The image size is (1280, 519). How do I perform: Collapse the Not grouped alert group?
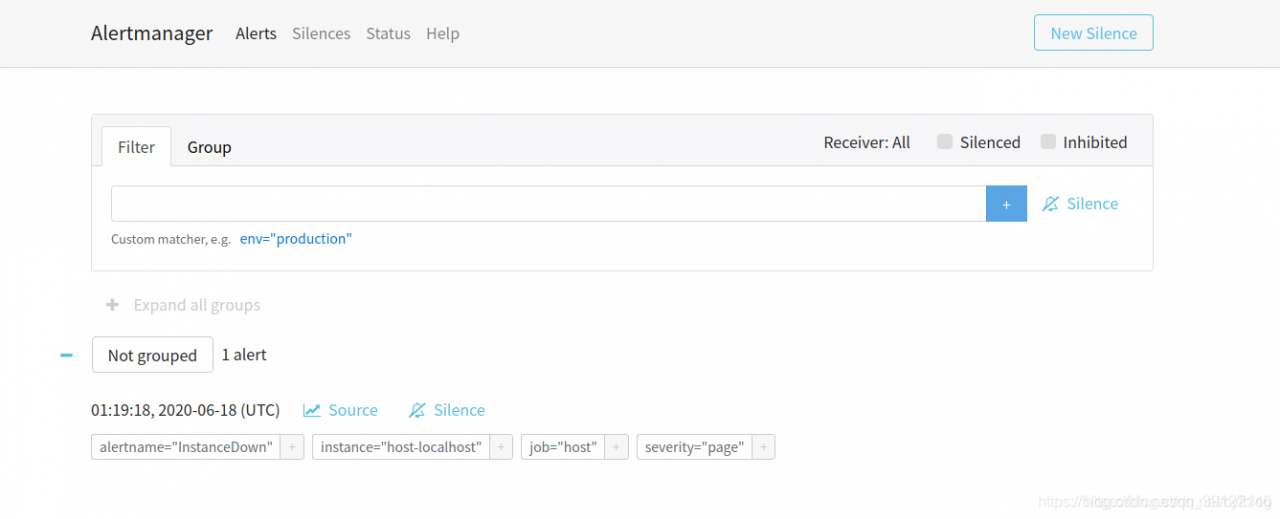[x=66, y=355]
